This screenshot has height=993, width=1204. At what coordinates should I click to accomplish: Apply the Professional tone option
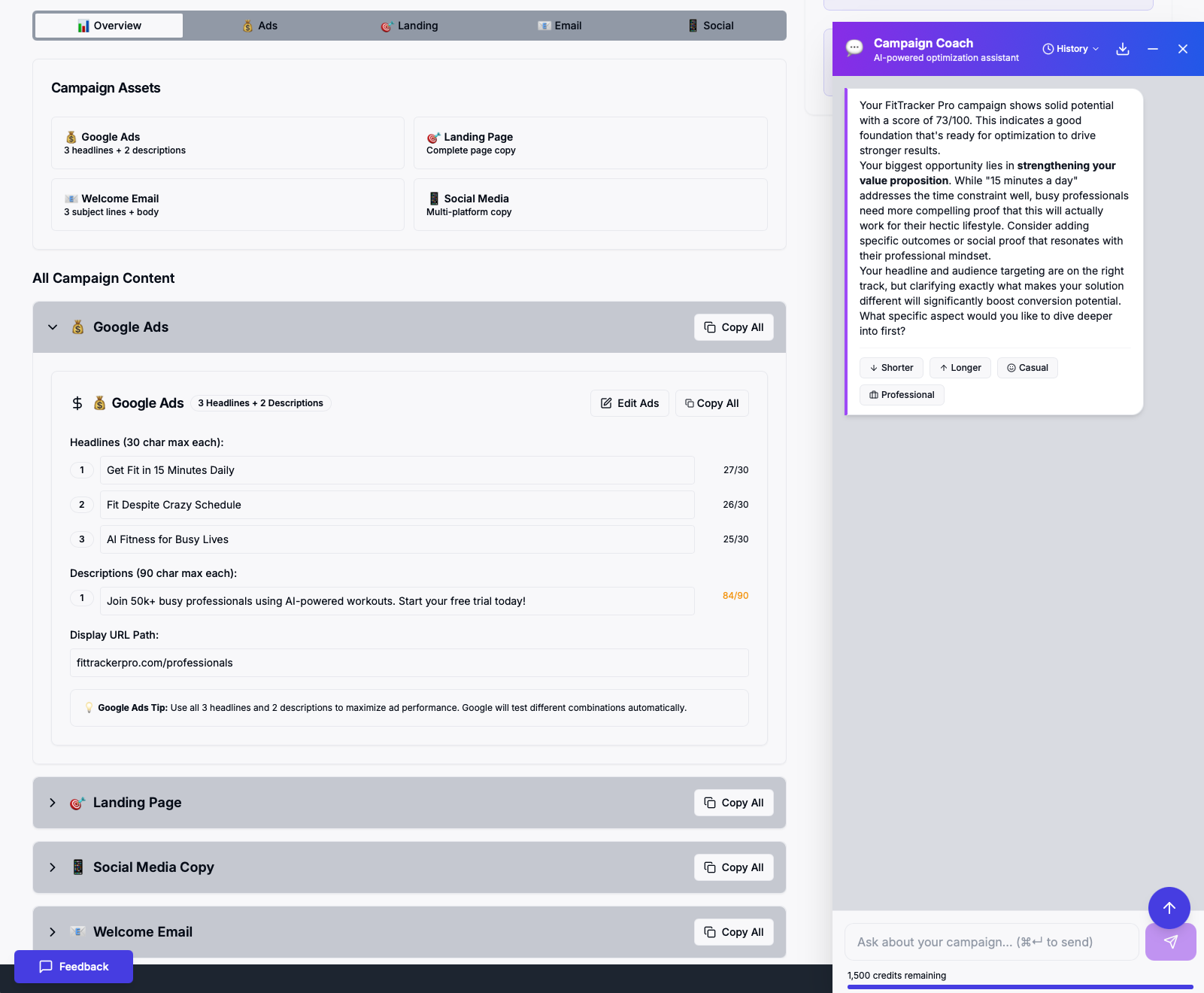[x=901, y=394]
